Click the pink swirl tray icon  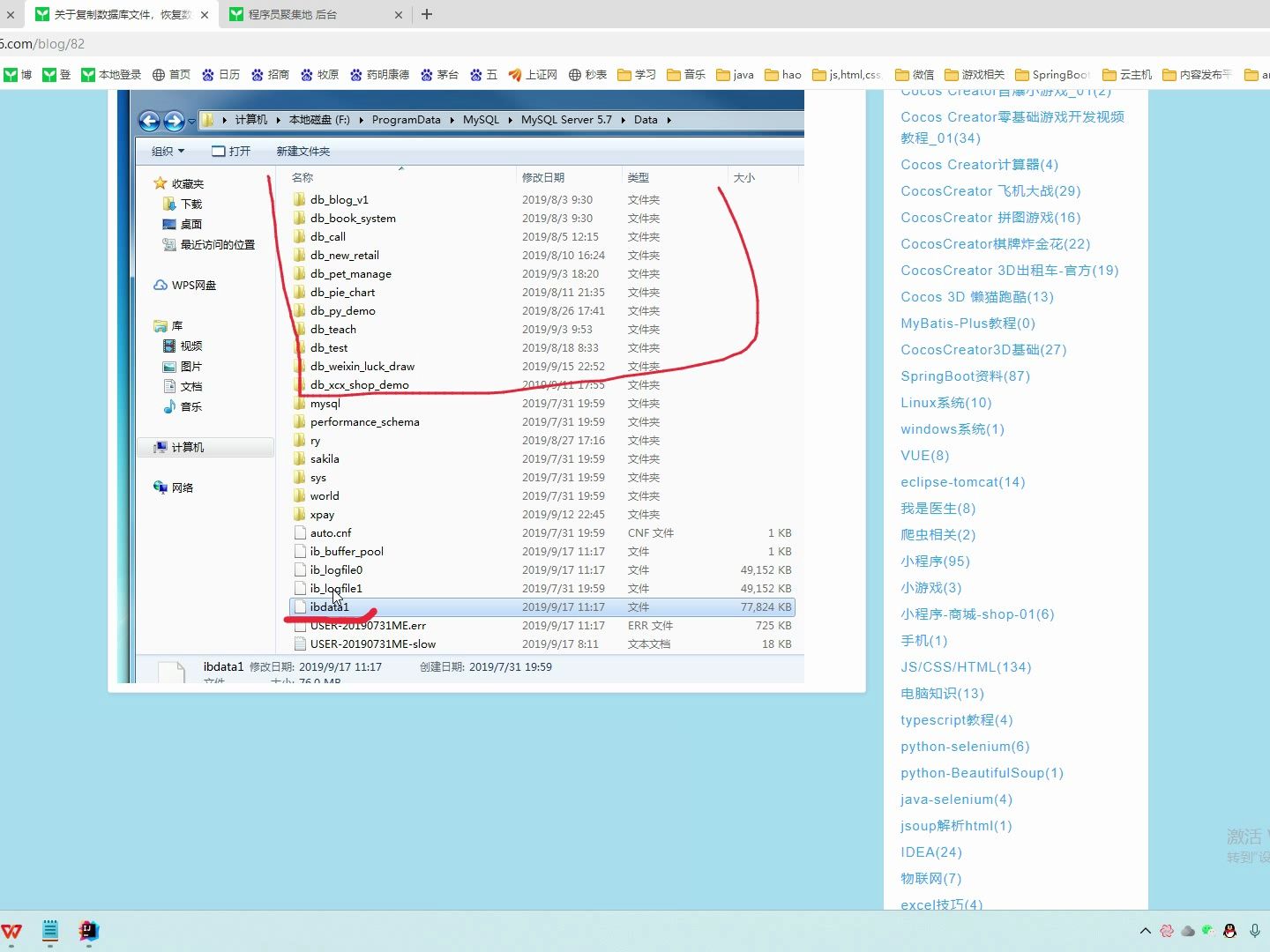tap(1167, 931)
